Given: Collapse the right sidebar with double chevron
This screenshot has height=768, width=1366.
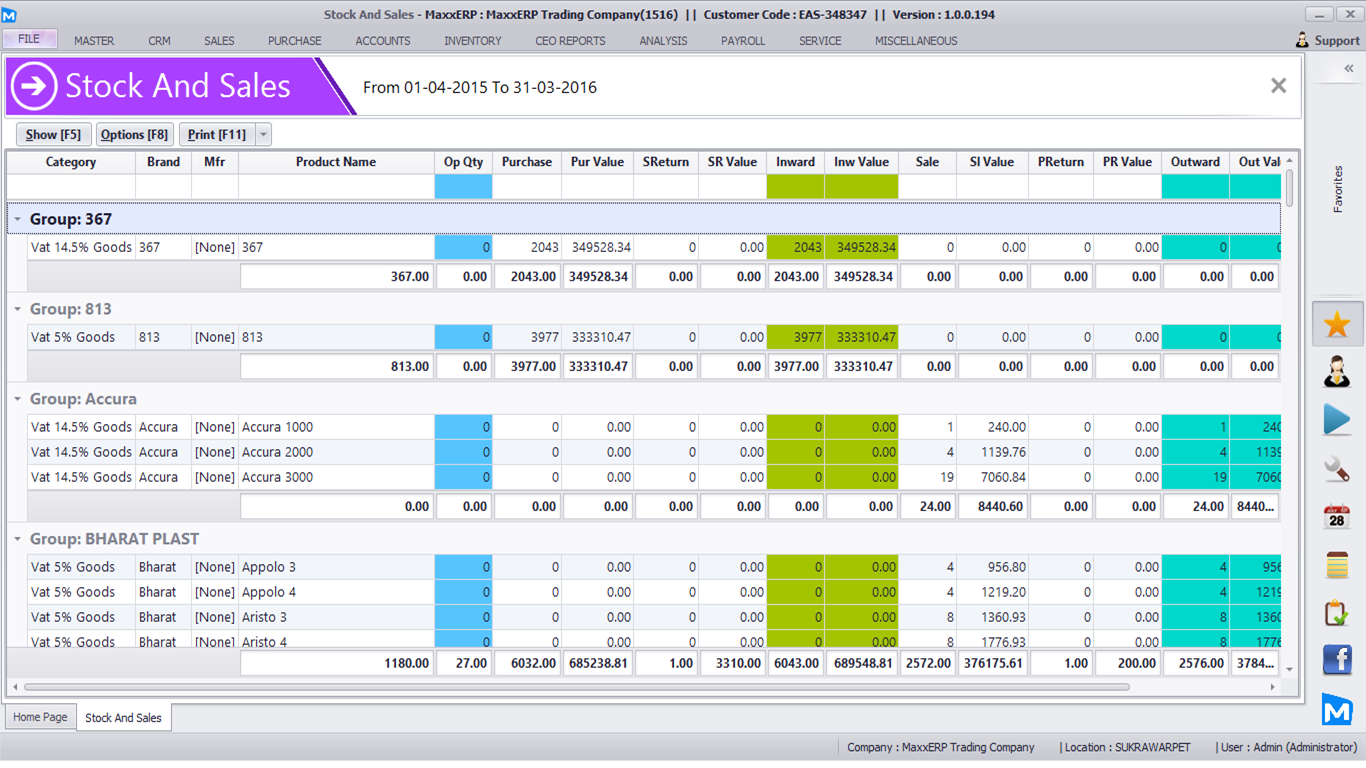Looking at the screenshot, I should pyautogui.click(x=1348, y=69).
